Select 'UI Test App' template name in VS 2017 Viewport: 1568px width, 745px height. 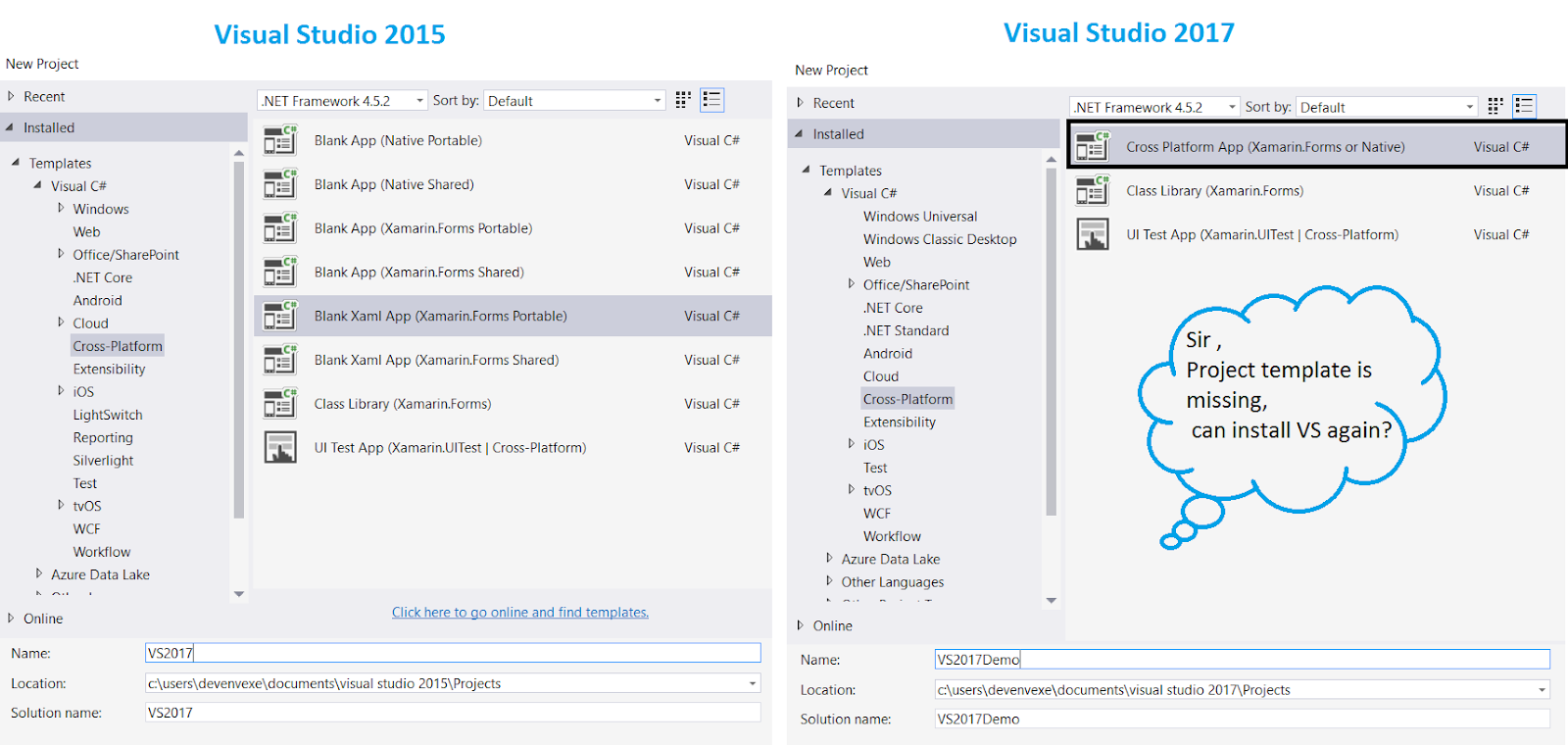click(1262, 235)
